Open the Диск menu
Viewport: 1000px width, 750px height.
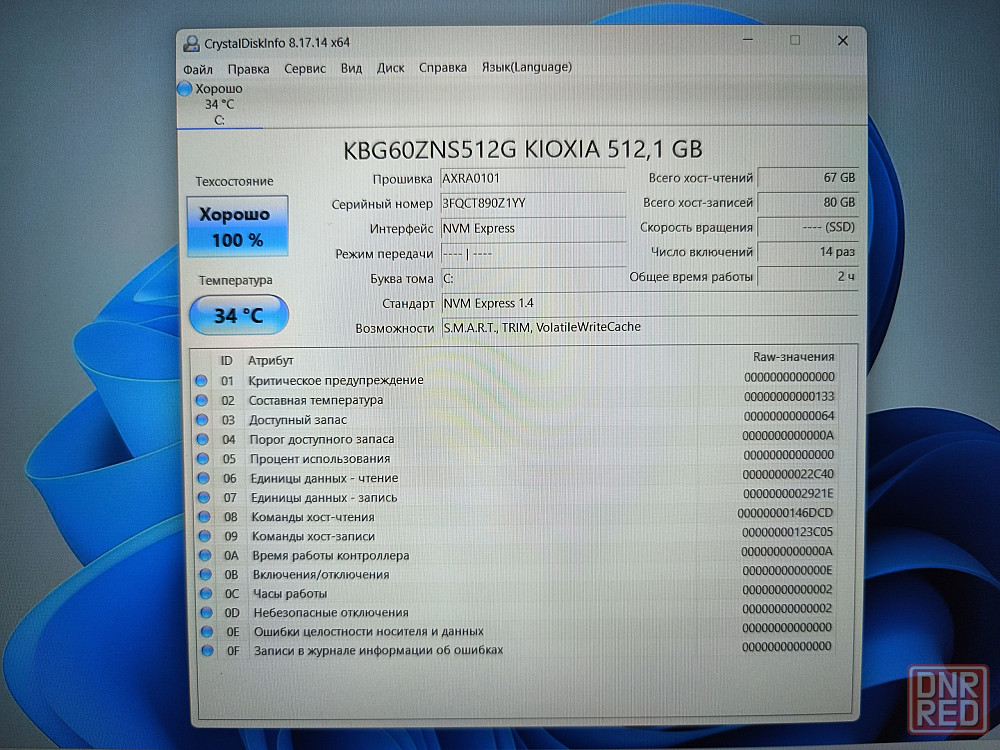390,68
